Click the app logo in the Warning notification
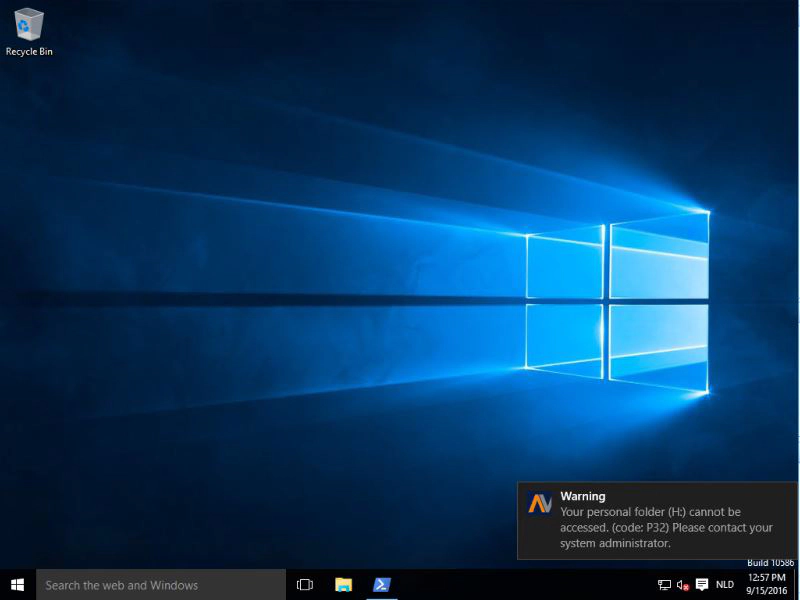Viewport: 800px width, 600px height. (539, 503)
